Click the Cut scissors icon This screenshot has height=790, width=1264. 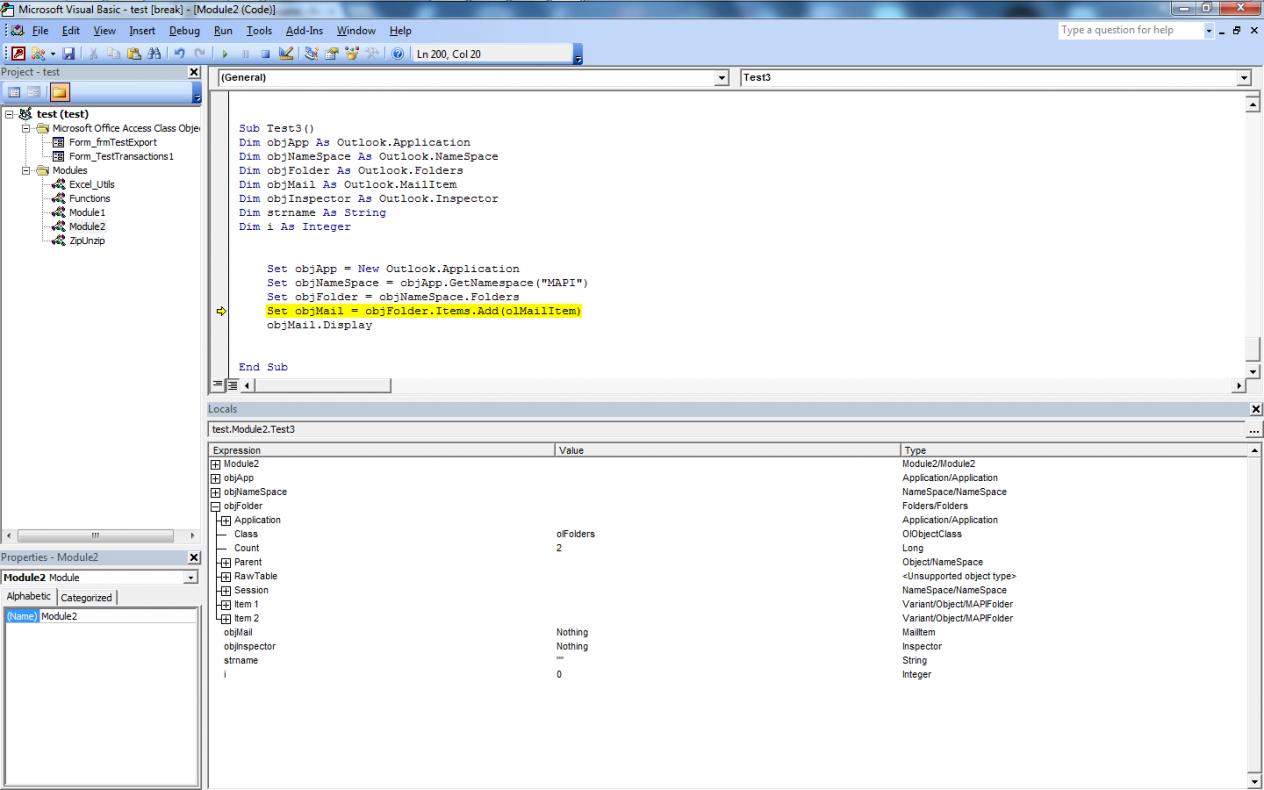pyautogui.click(x=93, y=54)
